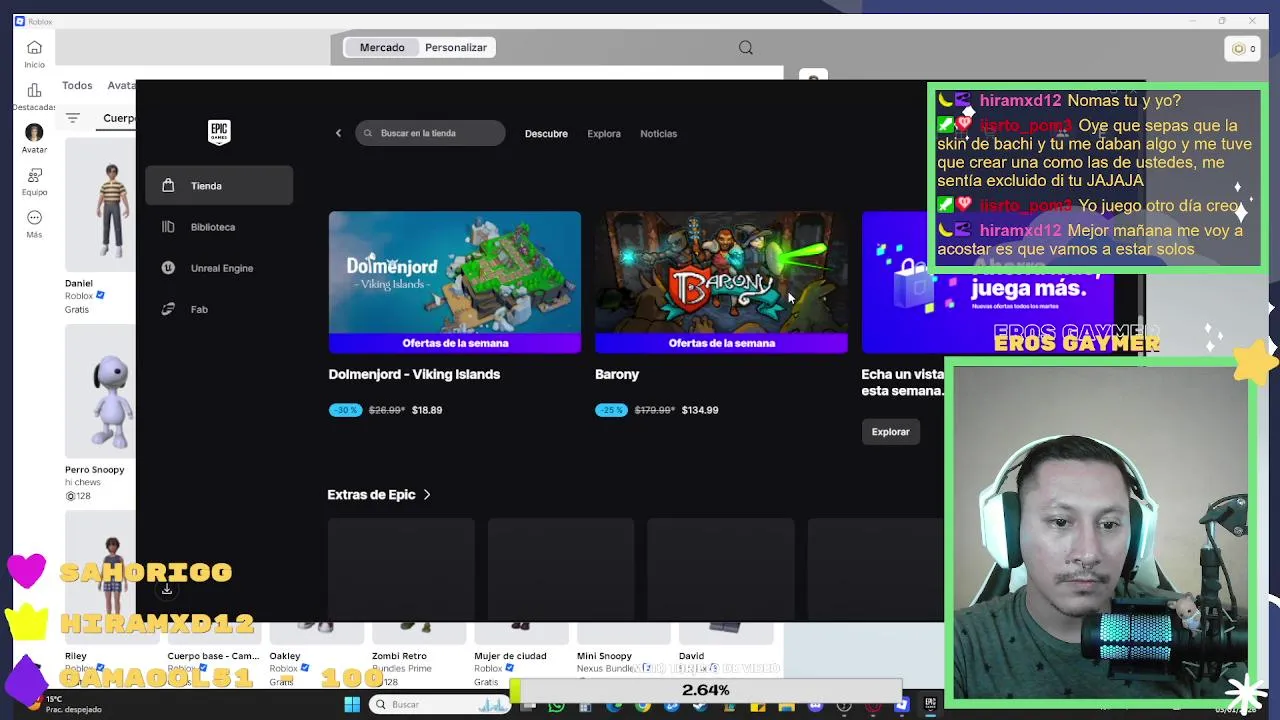Open Fab in the Epic sidebar
The image size is (1280, 720).
(x=219, y=309)
